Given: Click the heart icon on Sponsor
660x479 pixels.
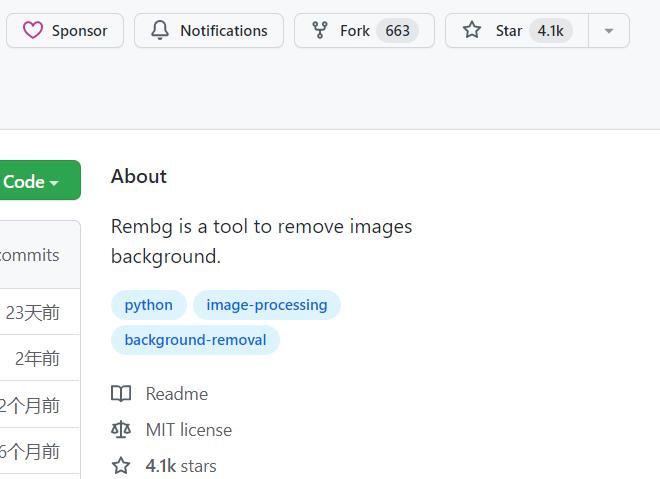Looking at the screenshot, I should pyautogui.click(x=33, y=31).
